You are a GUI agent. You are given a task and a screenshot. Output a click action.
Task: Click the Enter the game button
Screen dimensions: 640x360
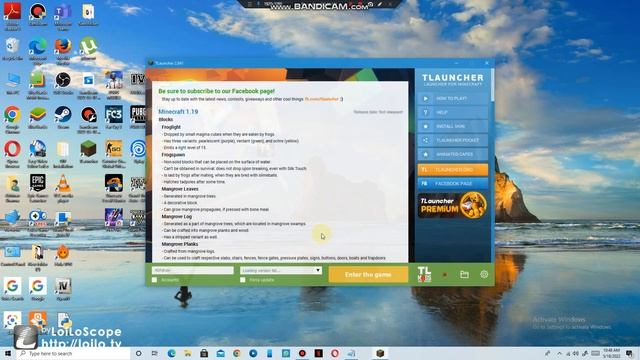pos(368,274)
